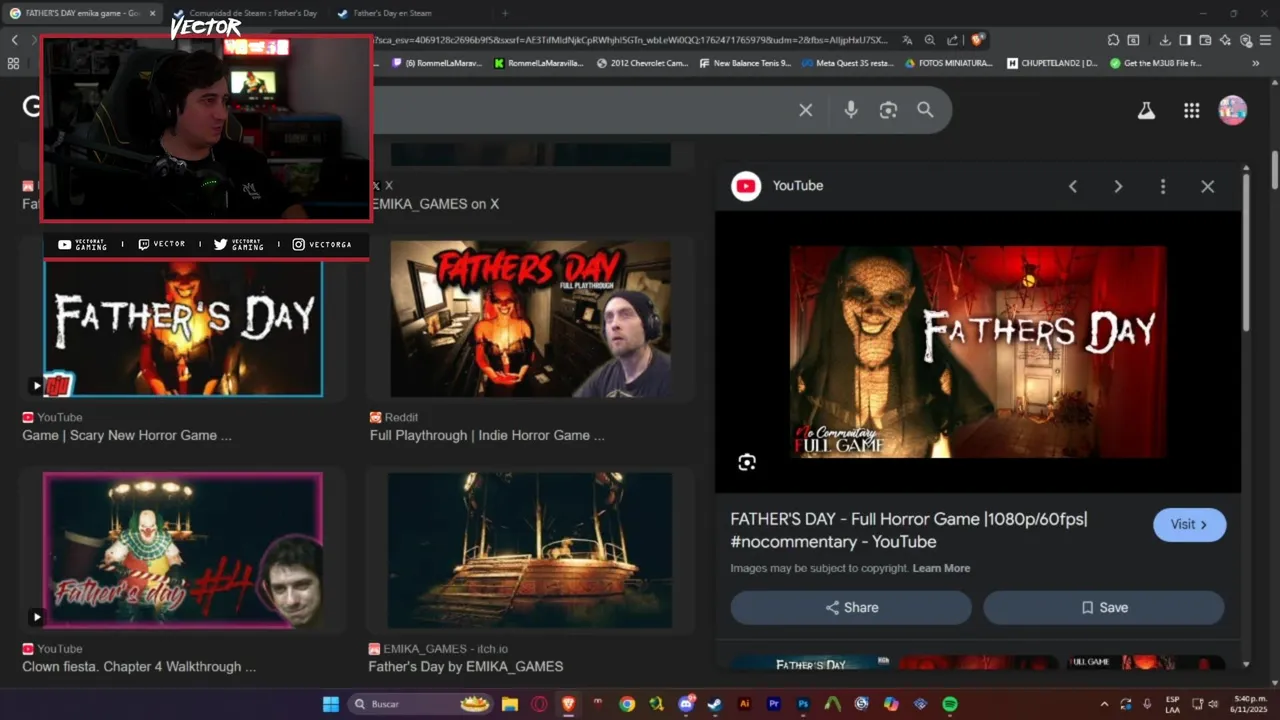Open CHUPETELAND2 bookmark
This screenshot has height=720, width=1280.
coord(1052,63)
